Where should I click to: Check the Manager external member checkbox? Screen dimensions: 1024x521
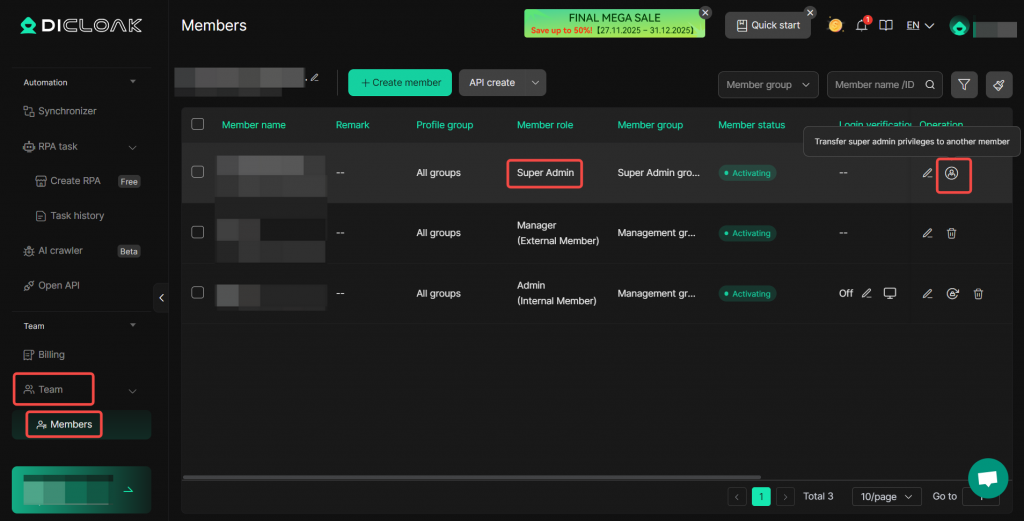click(x=197, y=232)
